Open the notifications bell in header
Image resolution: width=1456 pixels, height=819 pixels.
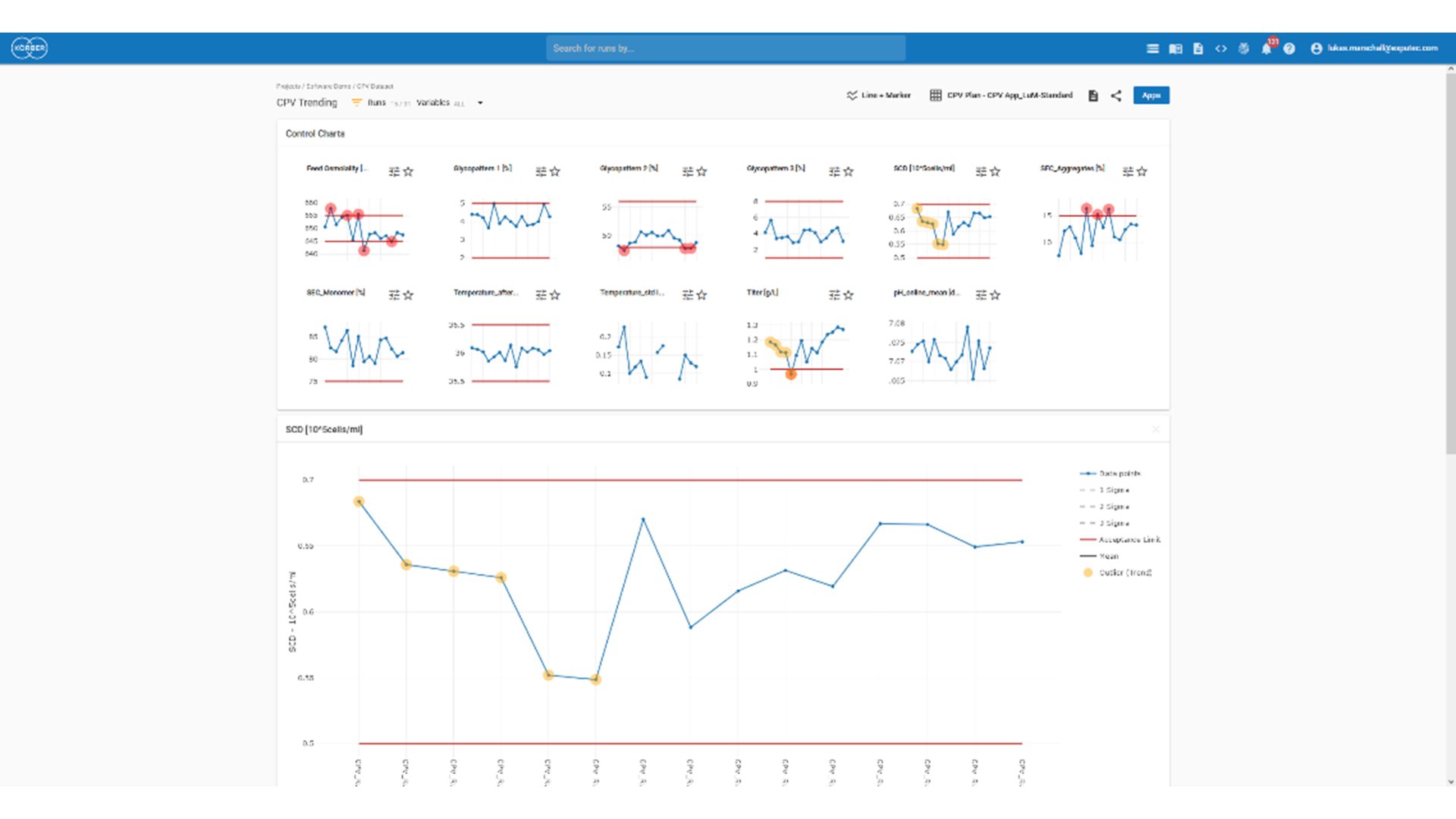click(1266, 49)
